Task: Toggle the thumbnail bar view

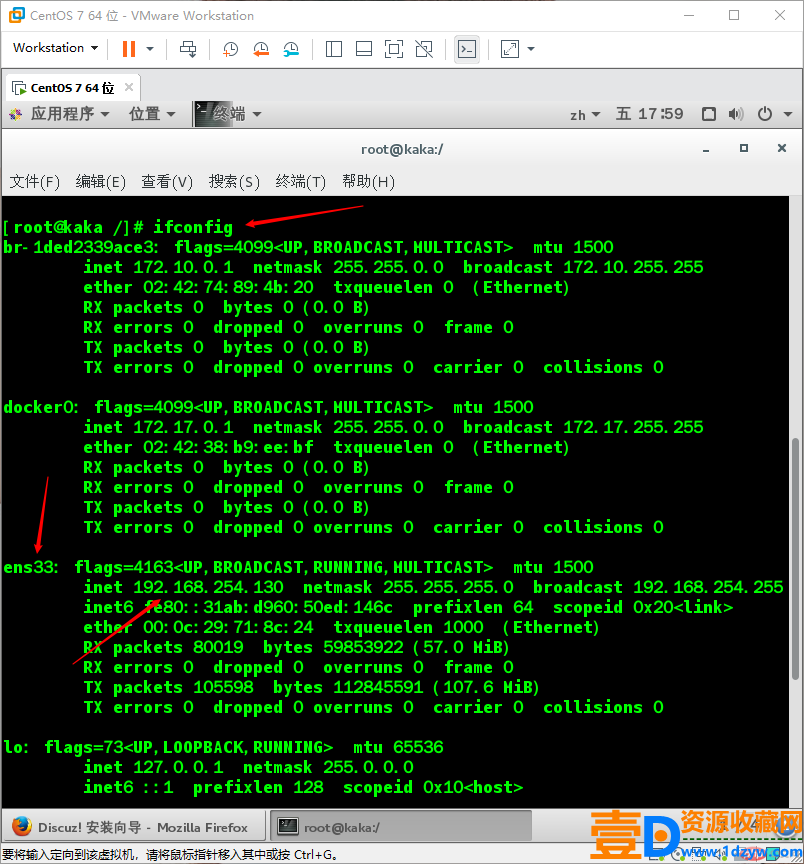Action: (x=364, y=49)
